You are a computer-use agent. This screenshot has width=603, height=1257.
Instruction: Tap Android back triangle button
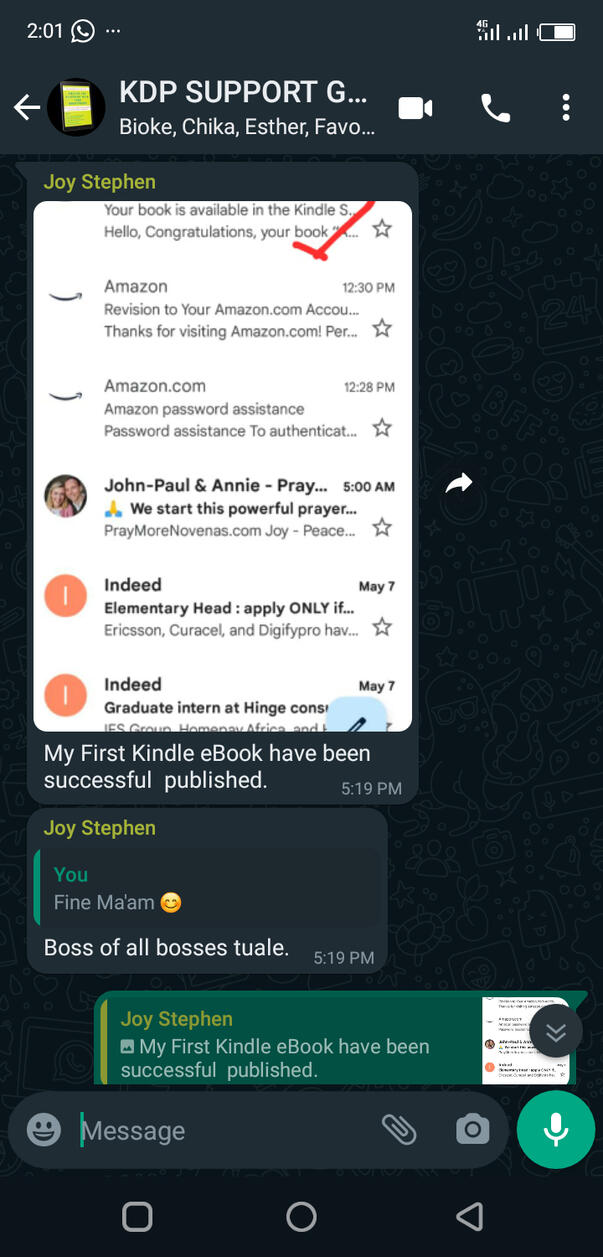point(469,1216)
